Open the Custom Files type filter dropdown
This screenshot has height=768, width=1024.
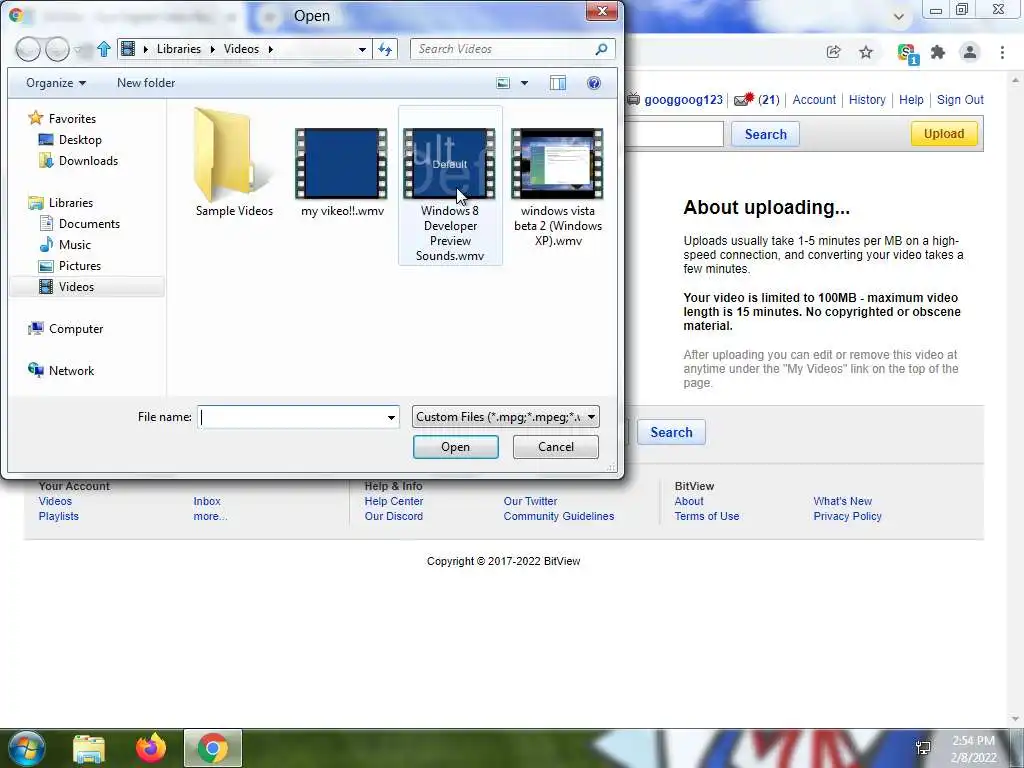tap(505, 417)
